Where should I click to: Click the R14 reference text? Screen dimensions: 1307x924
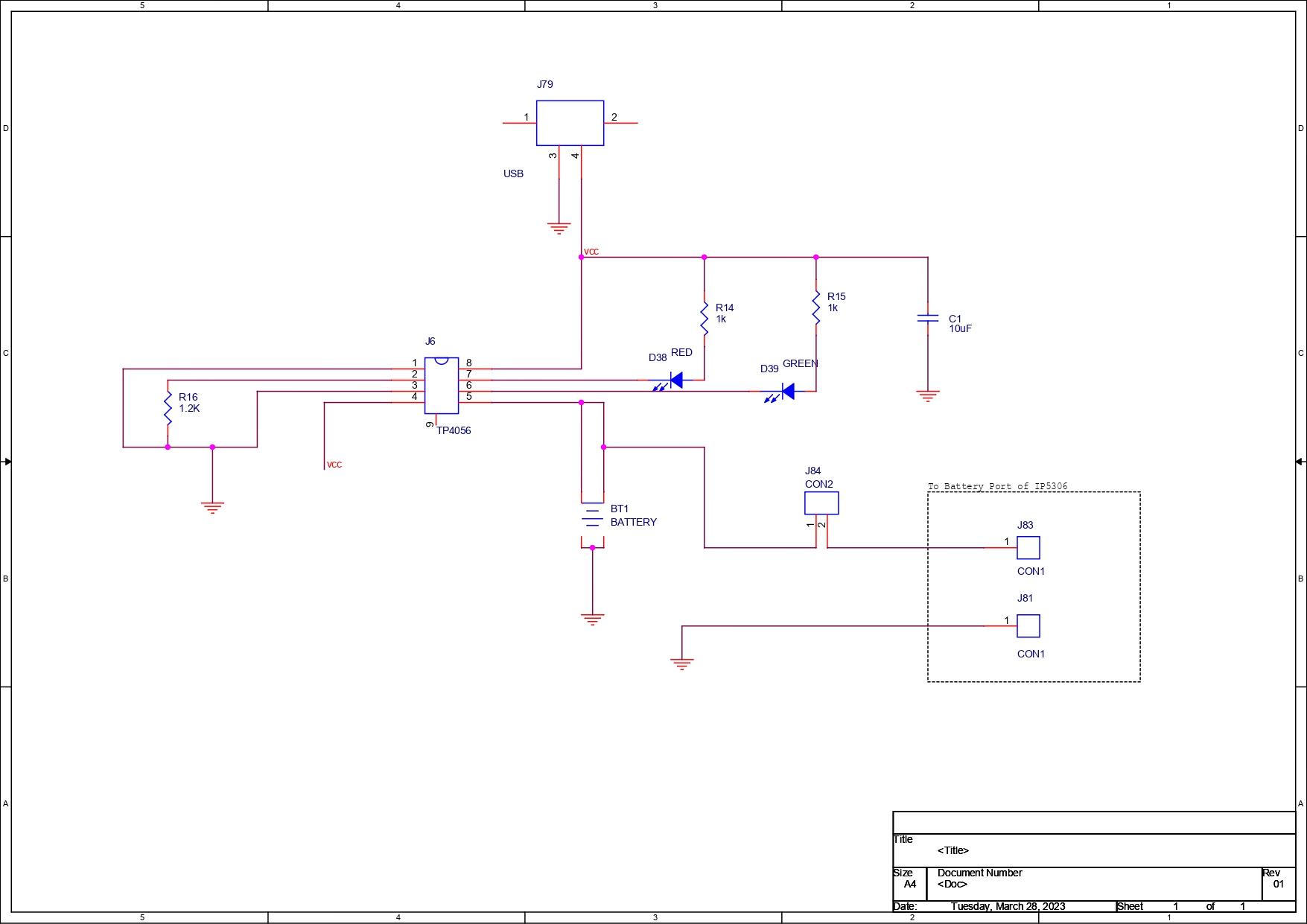pyautogui.click(x=725, y=308)
